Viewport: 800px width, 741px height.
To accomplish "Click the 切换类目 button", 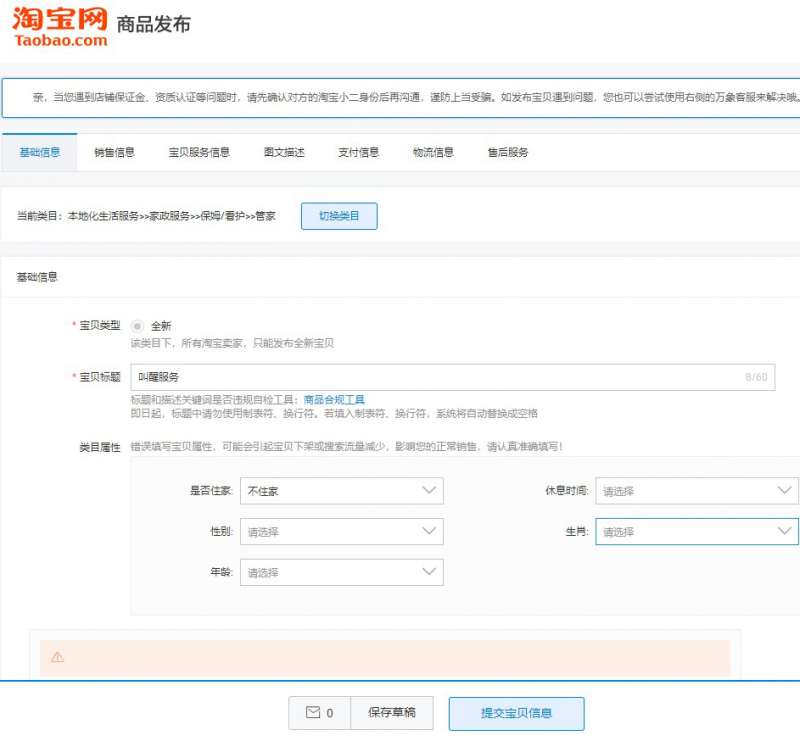I will click(x=339, y=216).
